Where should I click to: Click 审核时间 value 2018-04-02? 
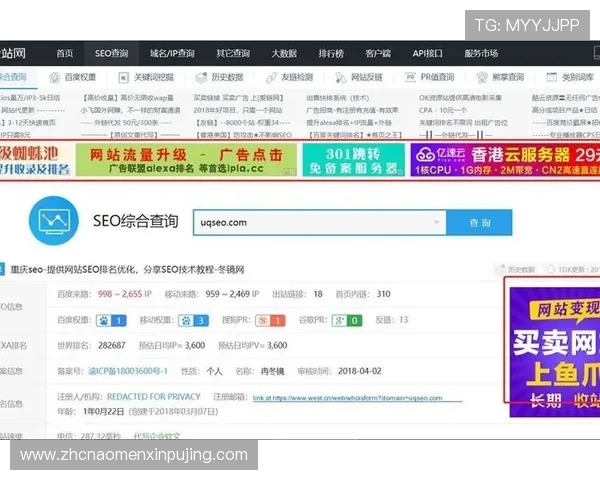[x=360, y=371]
